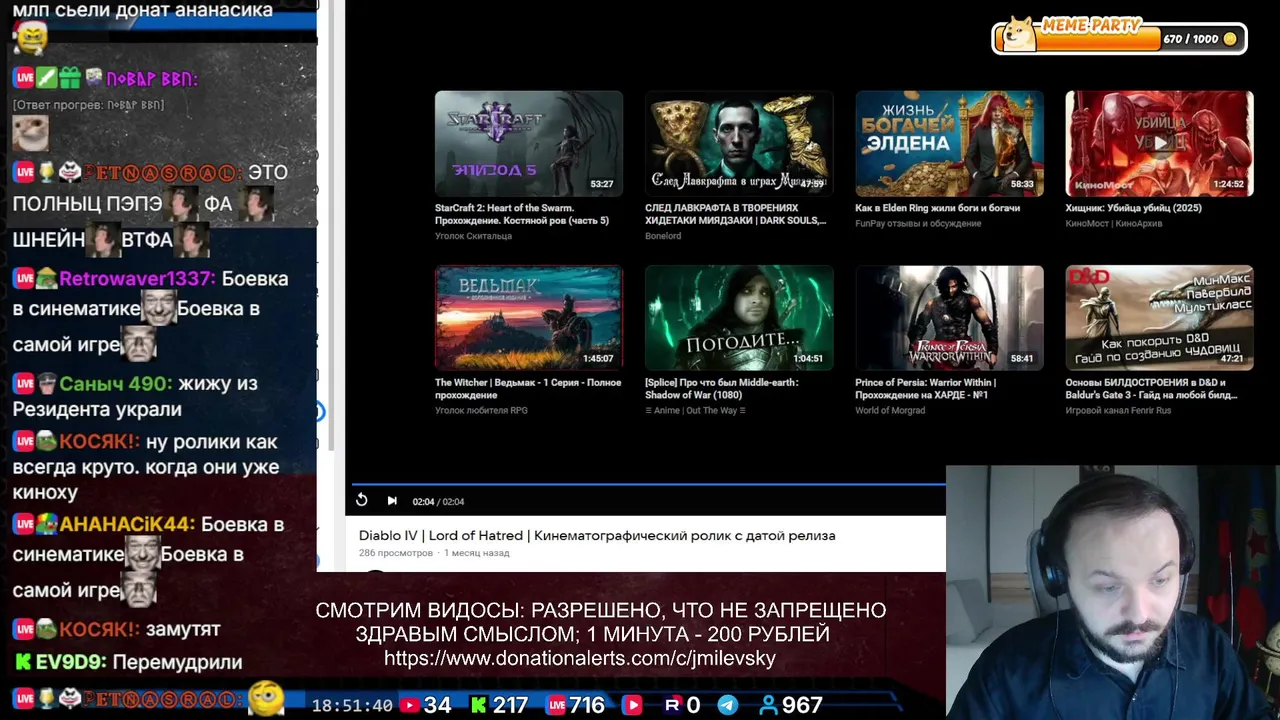Click channel name 'Bonelord'
The width and height of the screenshot is (1280, 720).
(x=663, y=236)
